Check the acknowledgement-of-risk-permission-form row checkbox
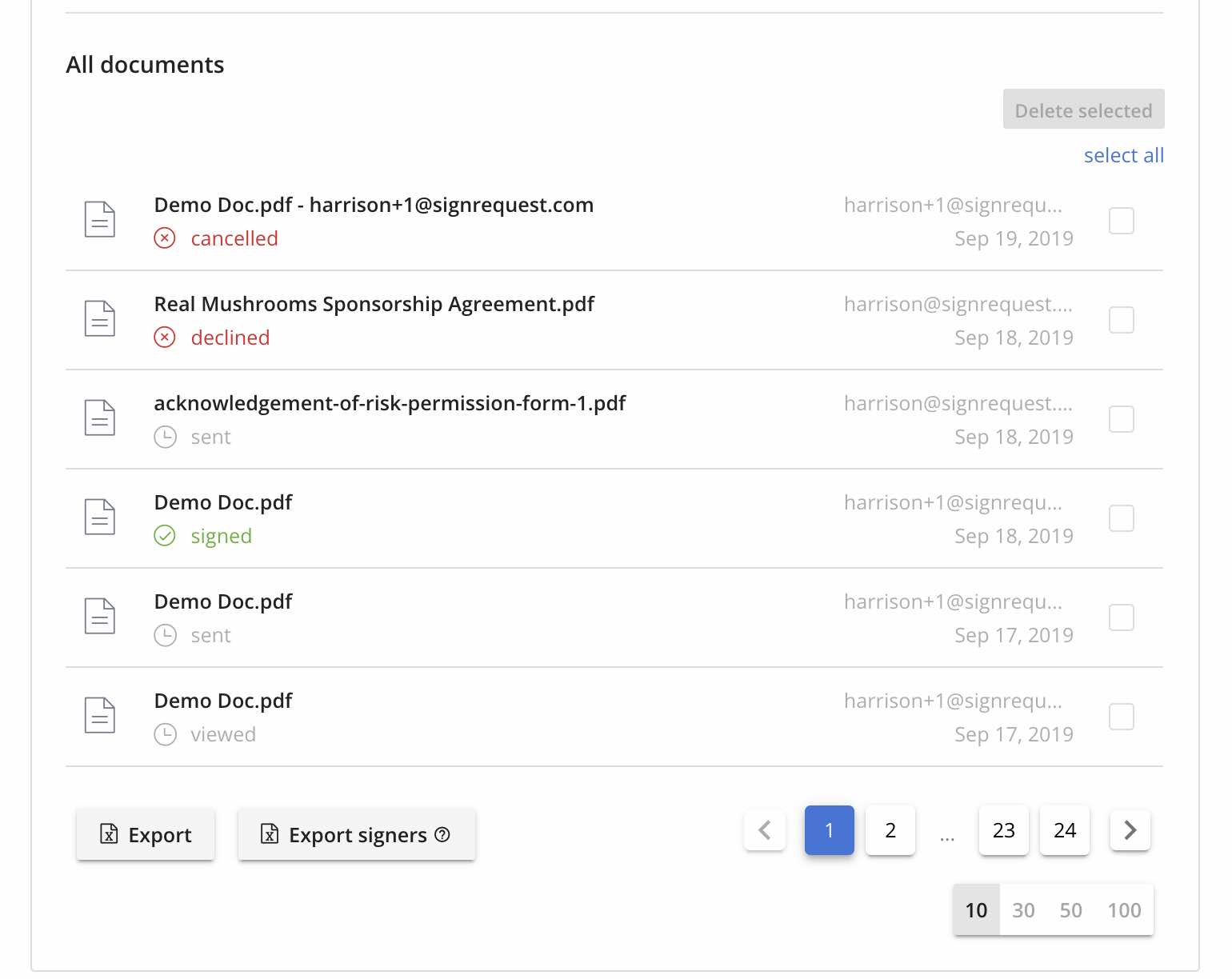1232x979 pixels. click(1122, 419)
